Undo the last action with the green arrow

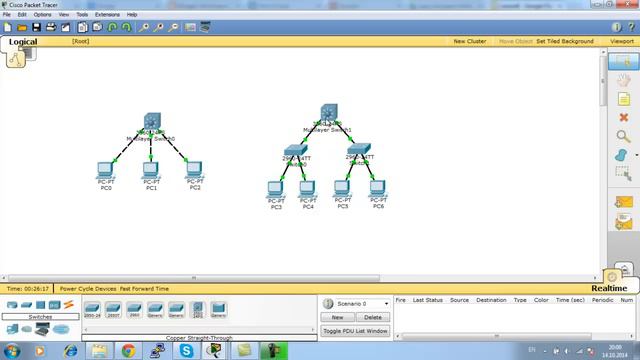[x=112, y=27]
